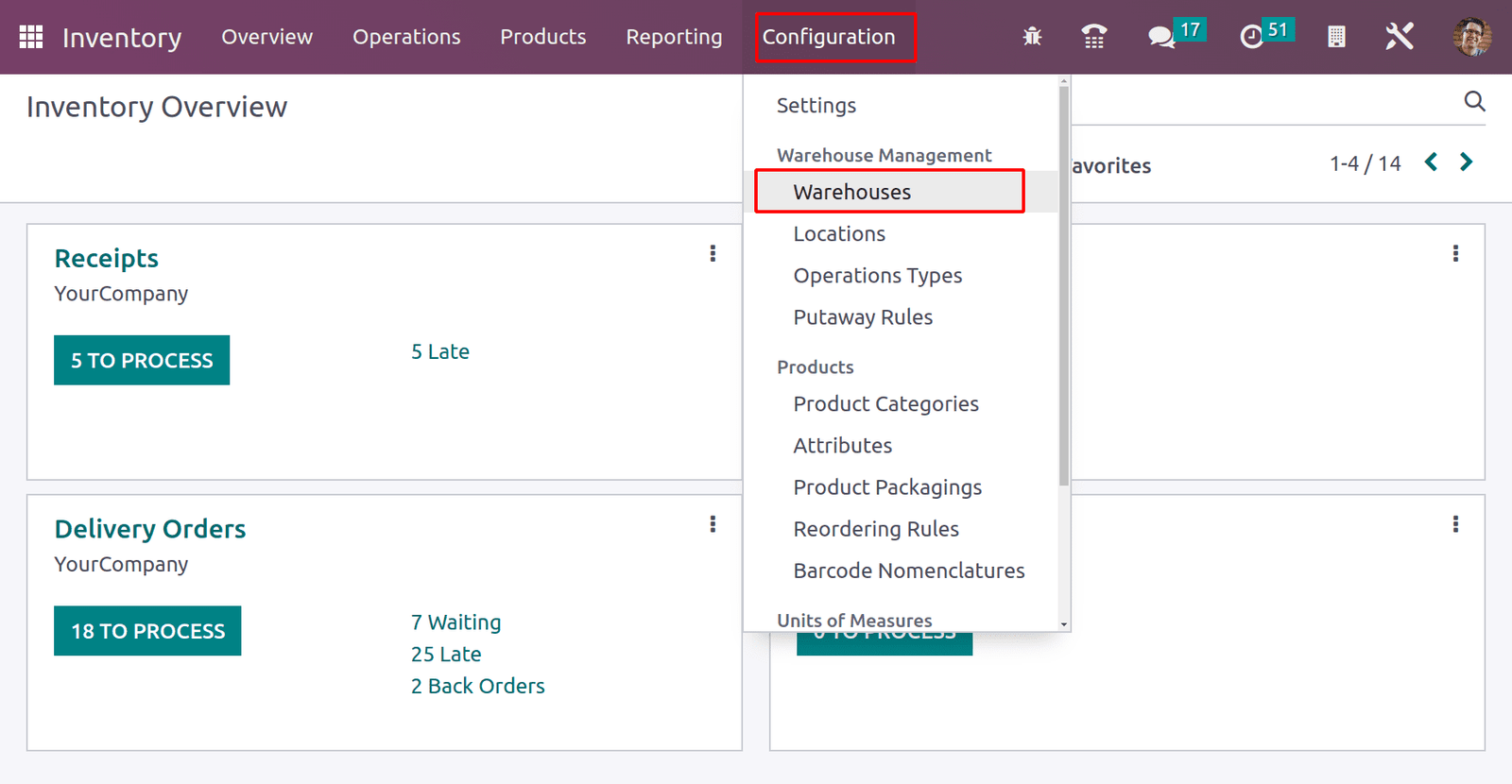Screen dimensions: 1512x784
Task: Select Product Packagings menu entry
Action: [887, 487]
